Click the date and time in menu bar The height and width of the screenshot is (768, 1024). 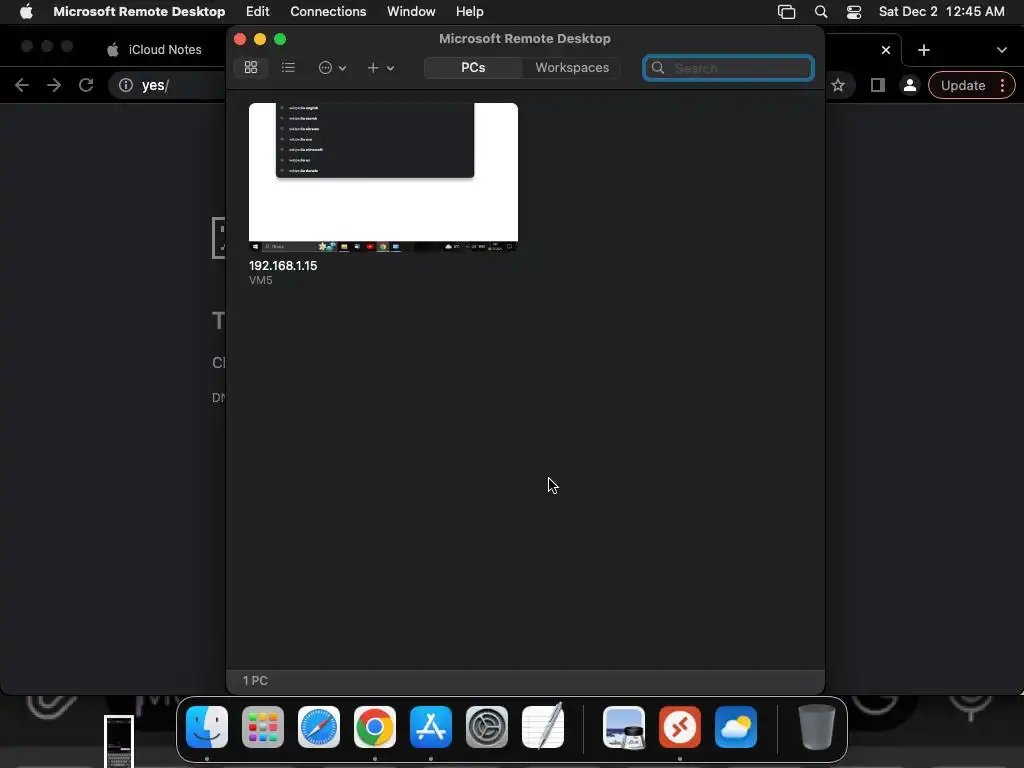point(941,12)
